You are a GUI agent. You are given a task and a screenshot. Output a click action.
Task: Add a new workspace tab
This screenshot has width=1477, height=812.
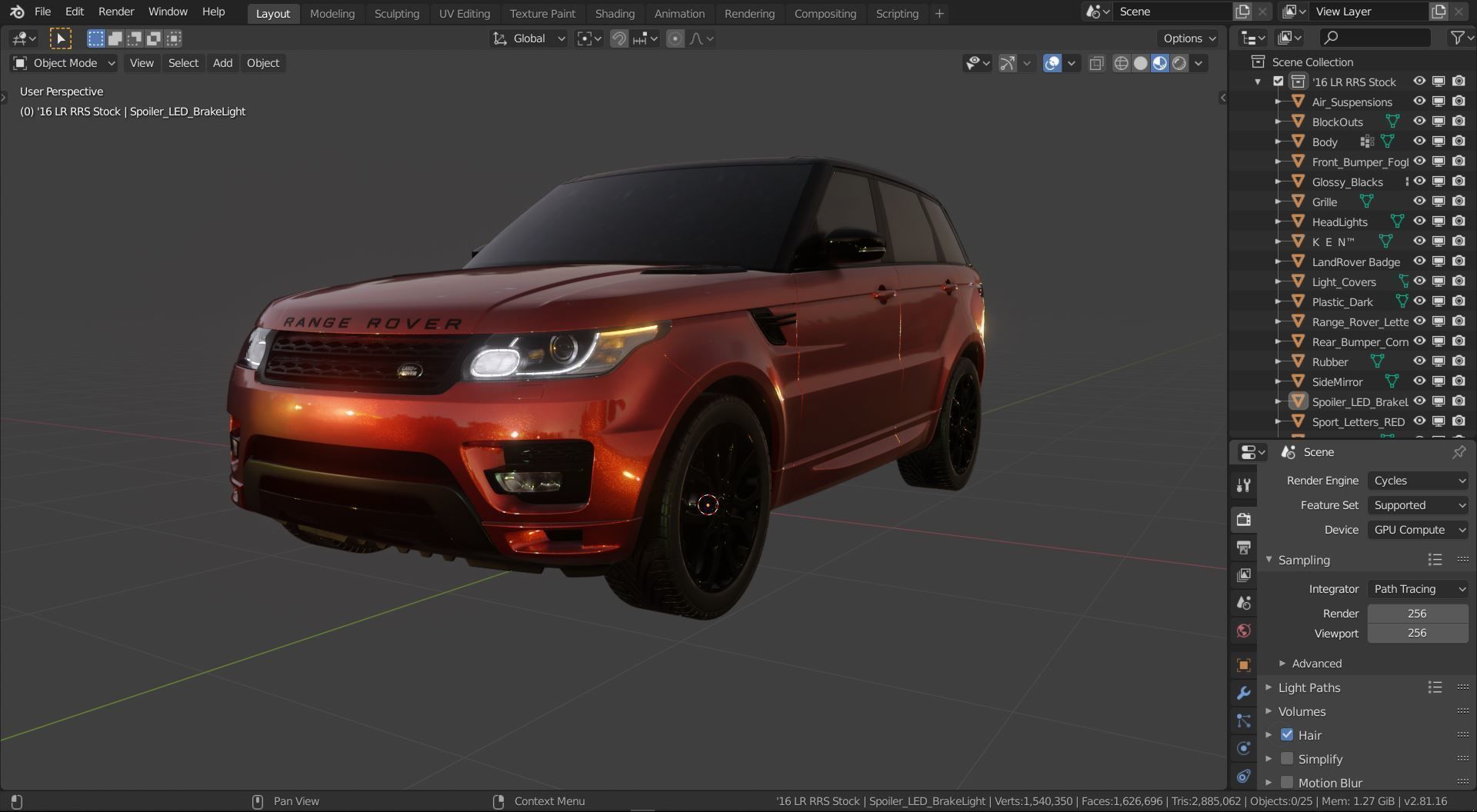click(939, 13)
